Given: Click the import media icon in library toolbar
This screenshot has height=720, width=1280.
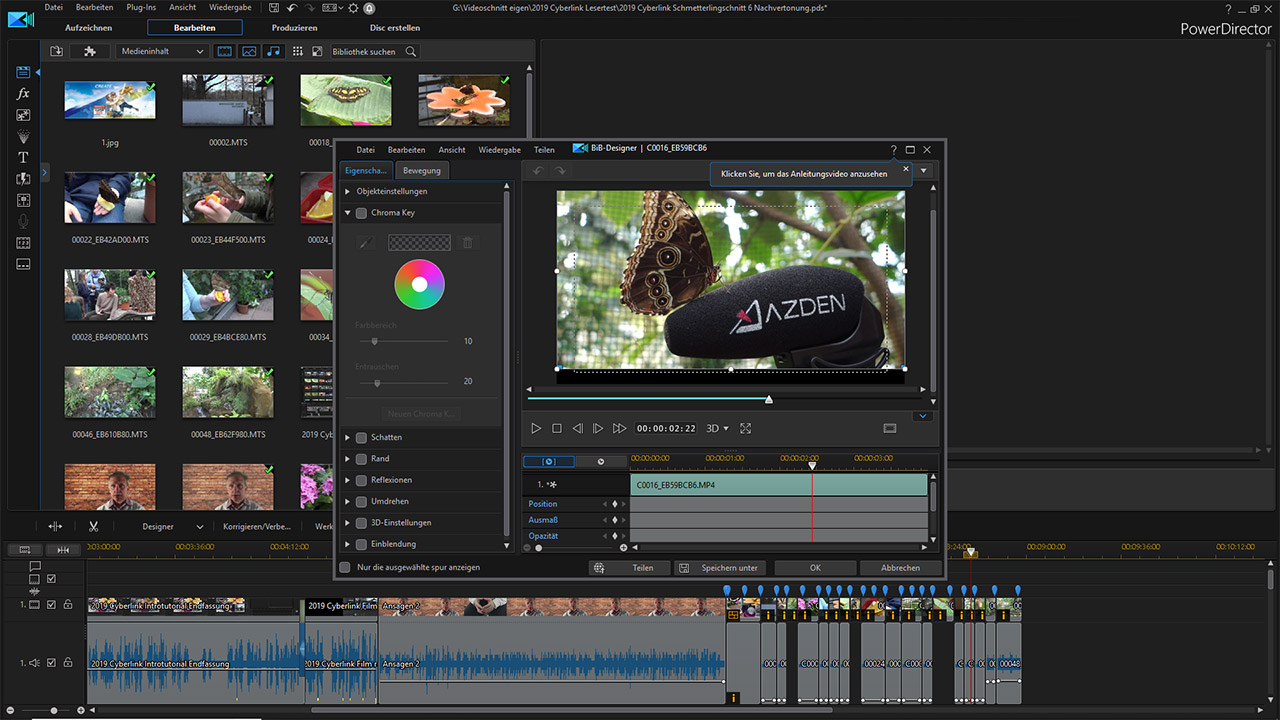Looking at the screenshot, I should (x=57, y=51).
